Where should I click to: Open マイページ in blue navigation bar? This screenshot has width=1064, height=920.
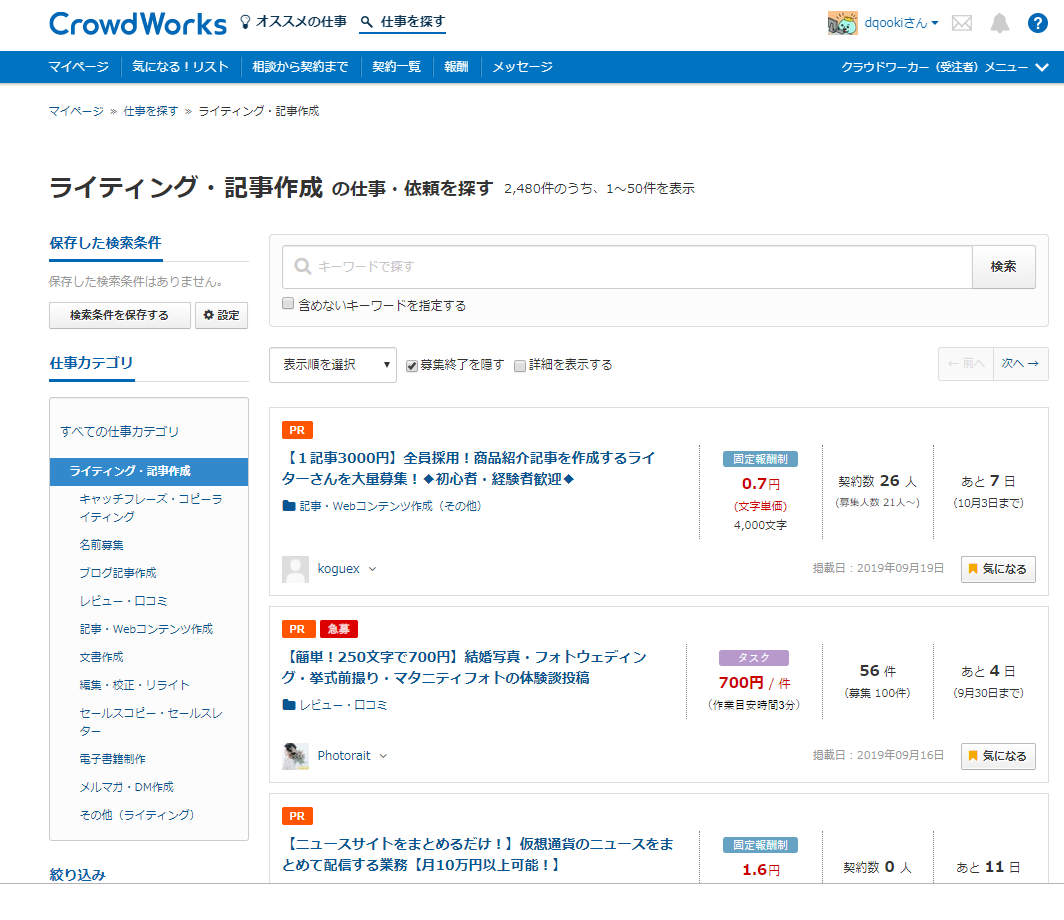pyautogui.click(x=79, y=67)
